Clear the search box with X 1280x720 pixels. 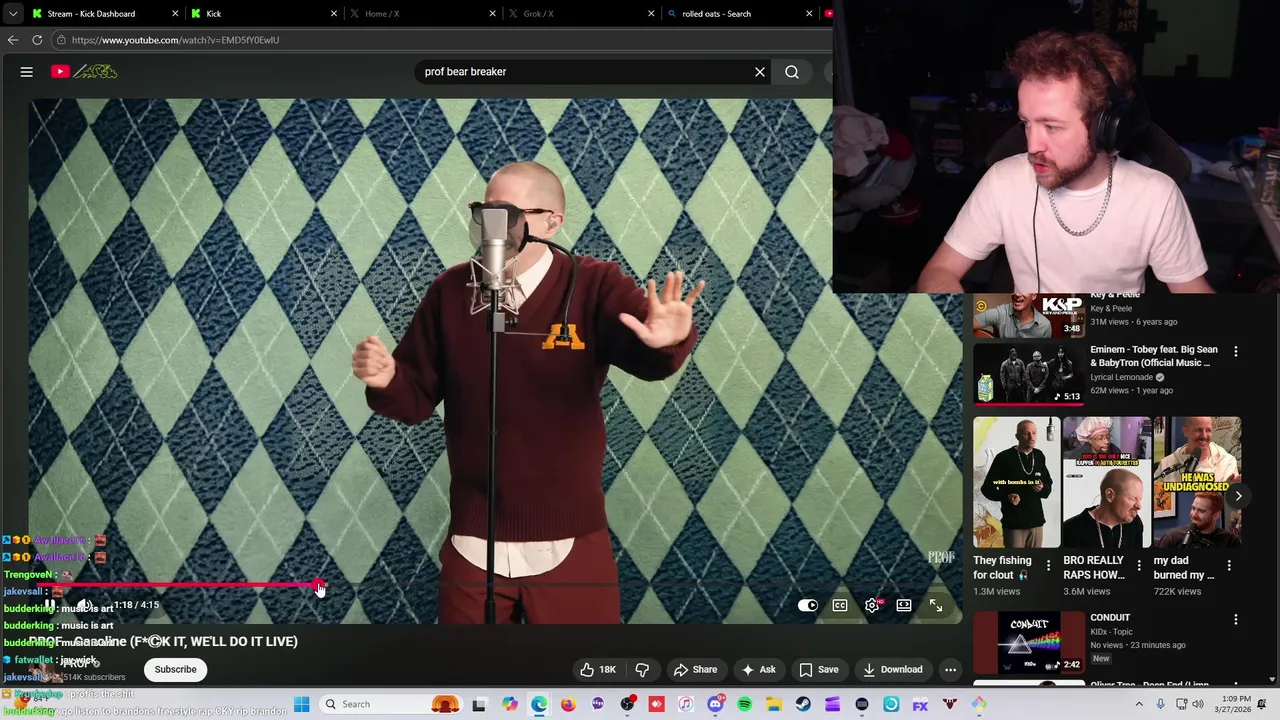click(760, 72)
